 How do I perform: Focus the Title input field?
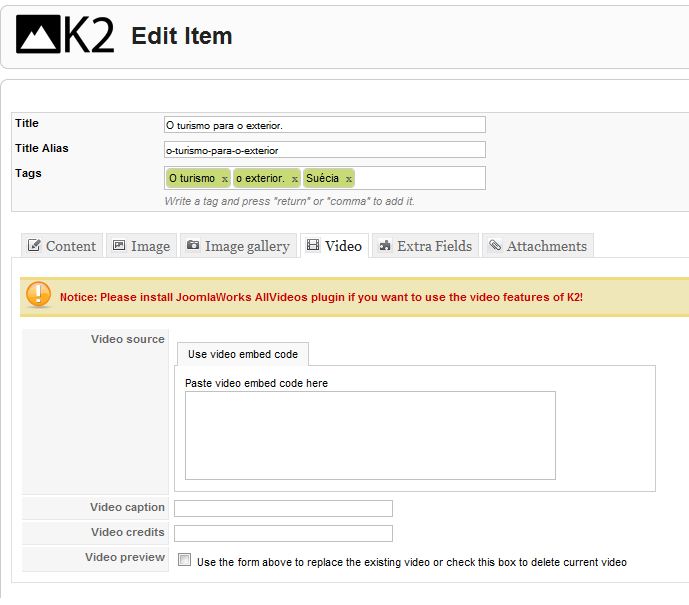point(325,125)
